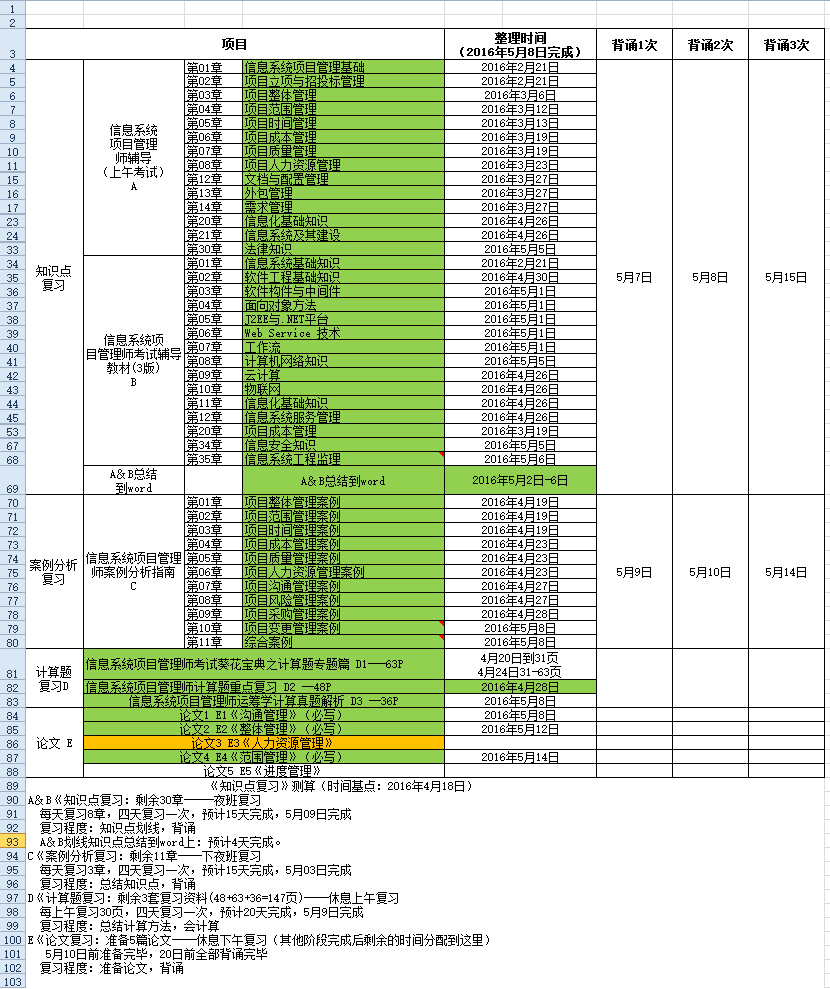Image resolution: width=830 pixels, height=989 pixels.
Task: Select the 背诵1次 column header cell
Action: click(x=634, y=45)
